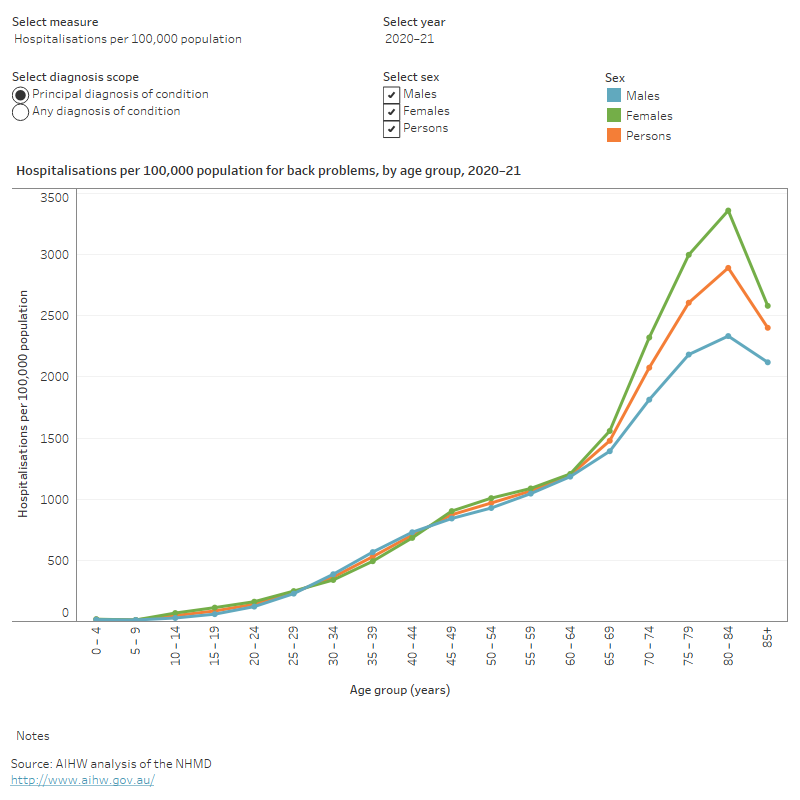This screenshot has height=800, width=800.
Task: Select Any diagnosis of condition option
Action: [x=20, y=112]
